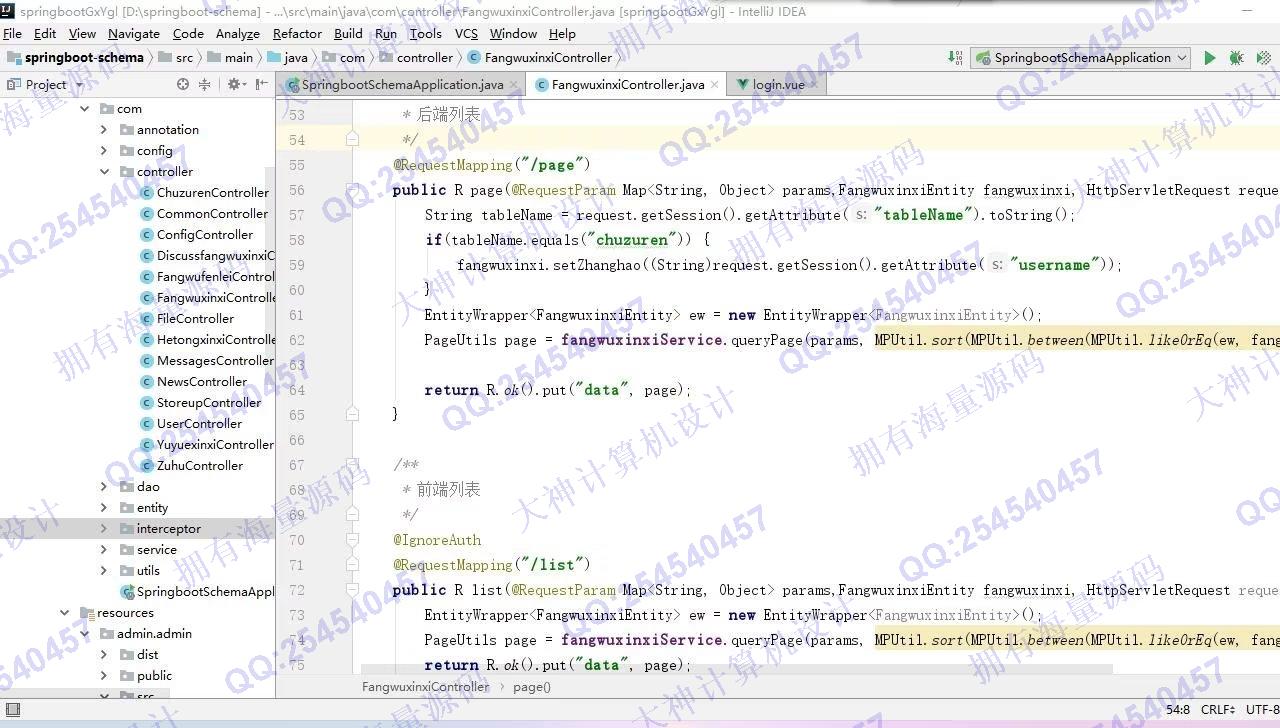The height and width of the screenshot is (728, 1280).
Task: Open the Edit menu
Action: pyautogui.click(x=45, y=33)
